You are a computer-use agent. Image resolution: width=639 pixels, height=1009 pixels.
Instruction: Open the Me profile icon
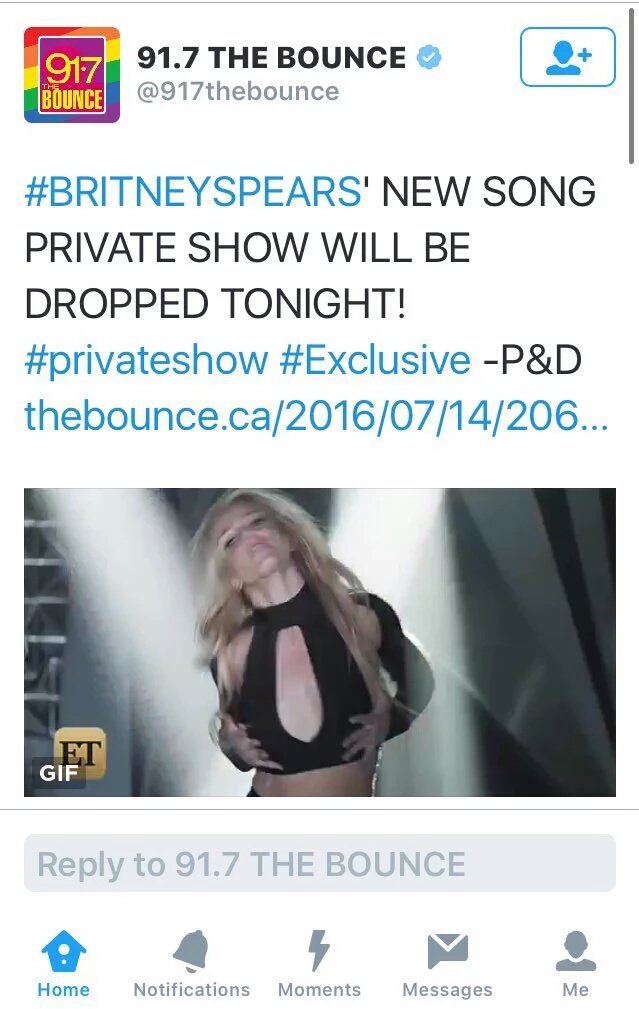pos(575,950)
